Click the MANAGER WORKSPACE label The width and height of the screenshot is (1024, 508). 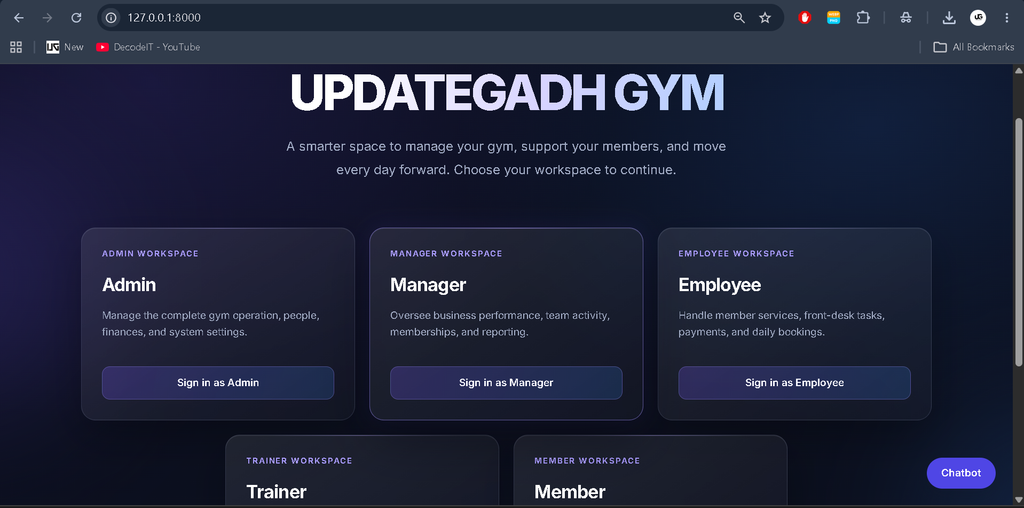[x=446, y=253]
